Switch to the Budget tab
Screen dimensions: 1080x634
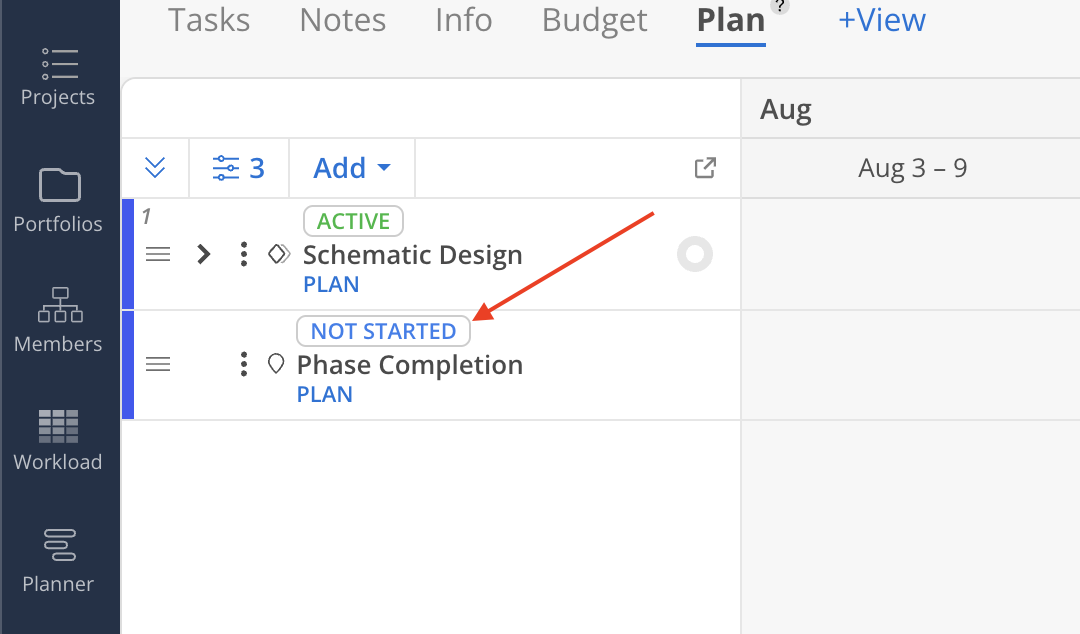click(x=594, y=20)
